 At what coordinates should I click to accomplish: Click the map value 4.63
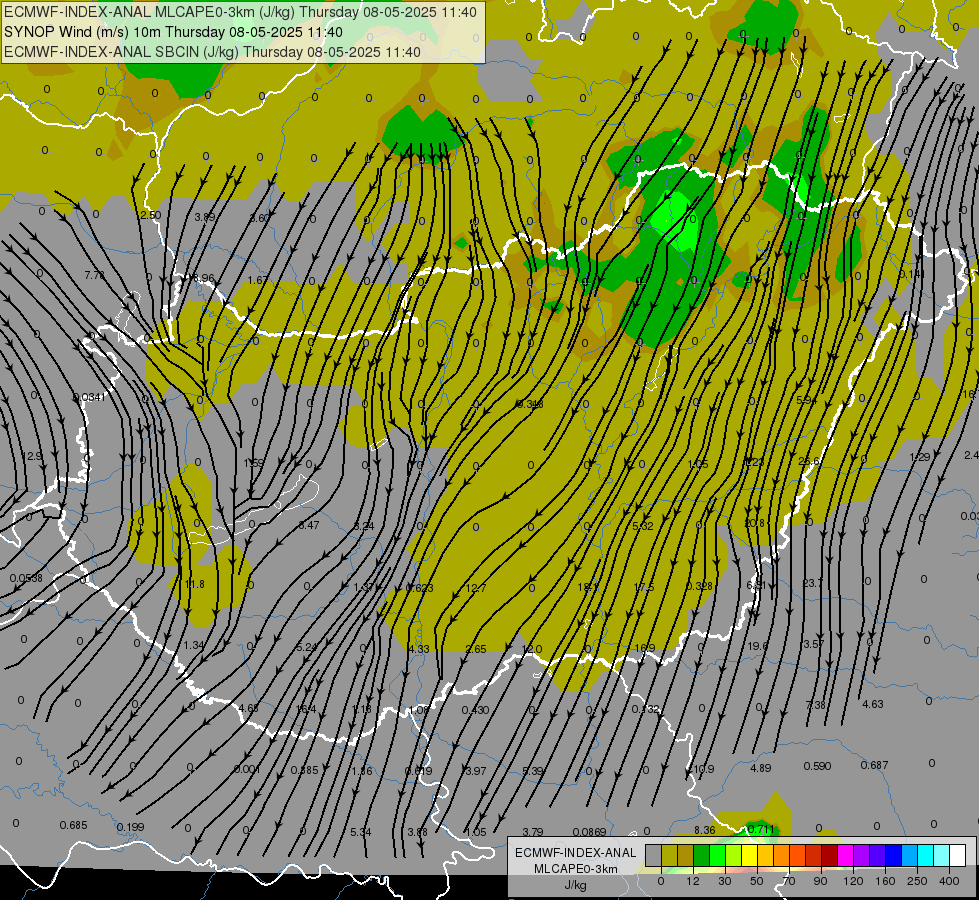coord(873,704)
